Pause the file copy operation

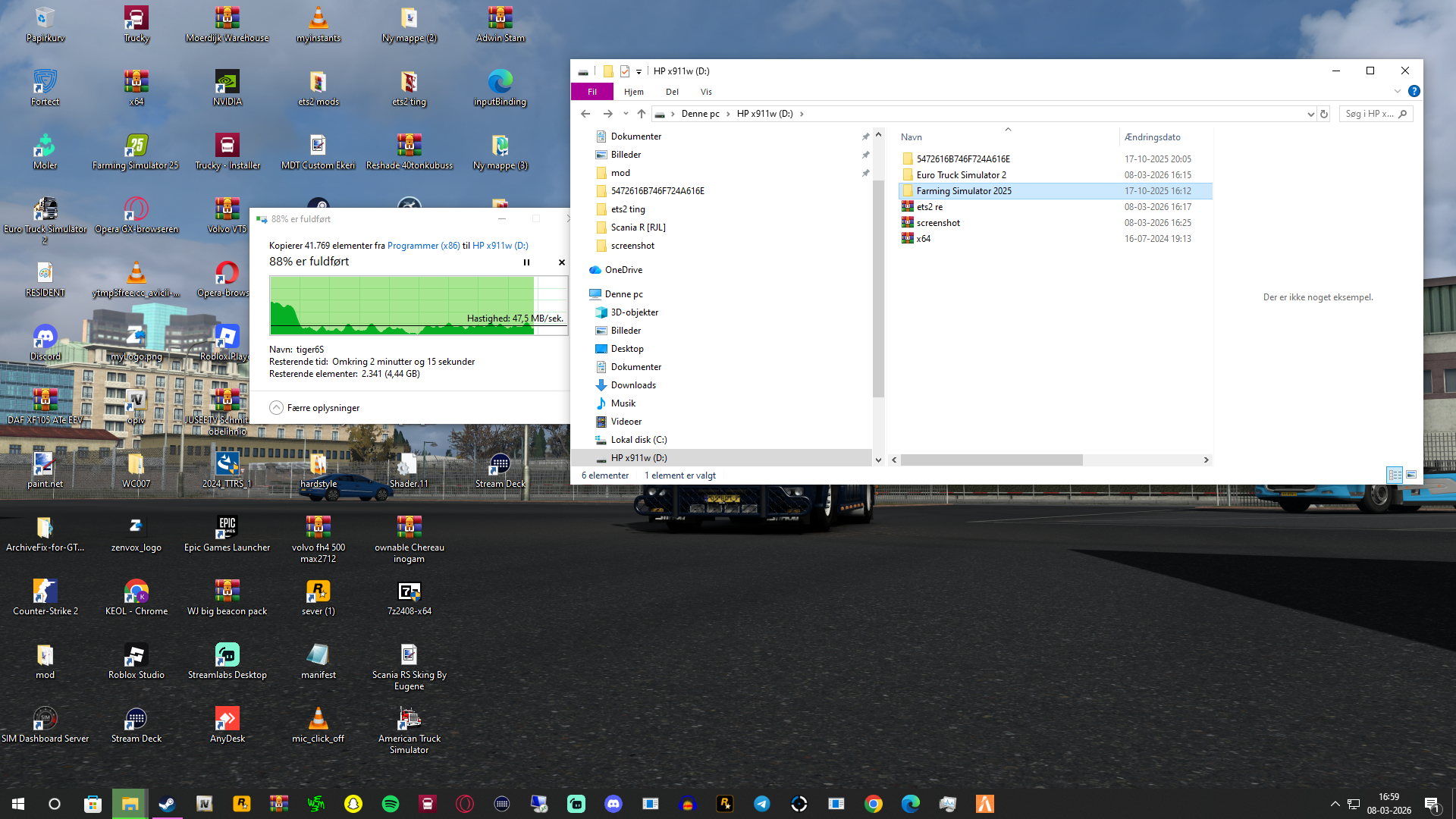pos(526,262)
